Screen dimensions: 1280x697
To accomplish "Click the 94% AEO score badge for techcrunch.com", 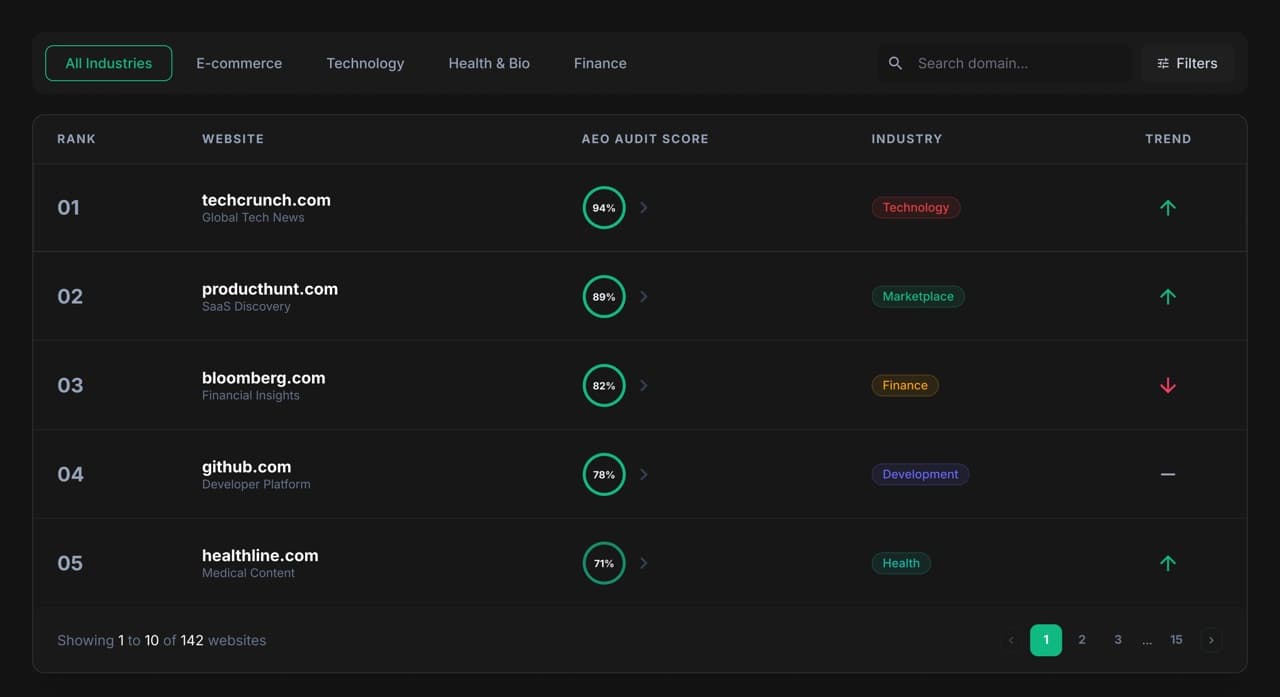I will coord(603,207).
